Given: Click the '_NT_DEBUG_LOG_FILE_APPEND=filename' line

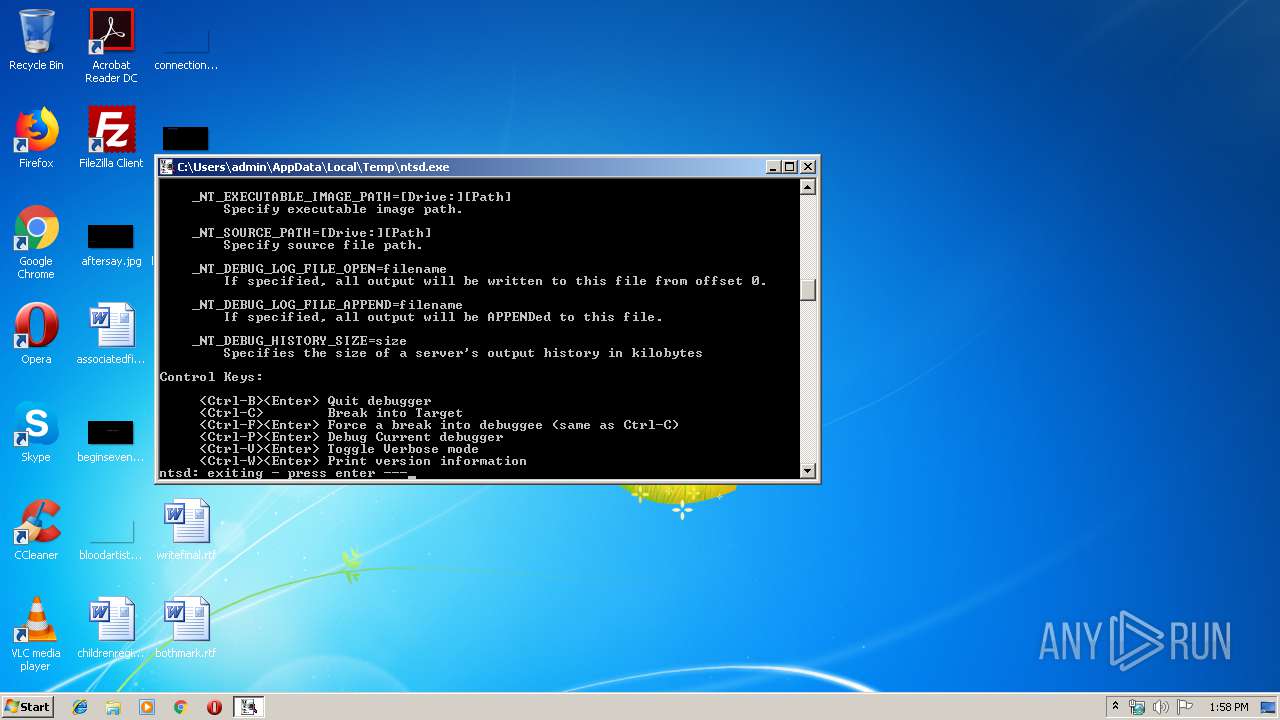Looking at the screenshot, I should (327, 305).
